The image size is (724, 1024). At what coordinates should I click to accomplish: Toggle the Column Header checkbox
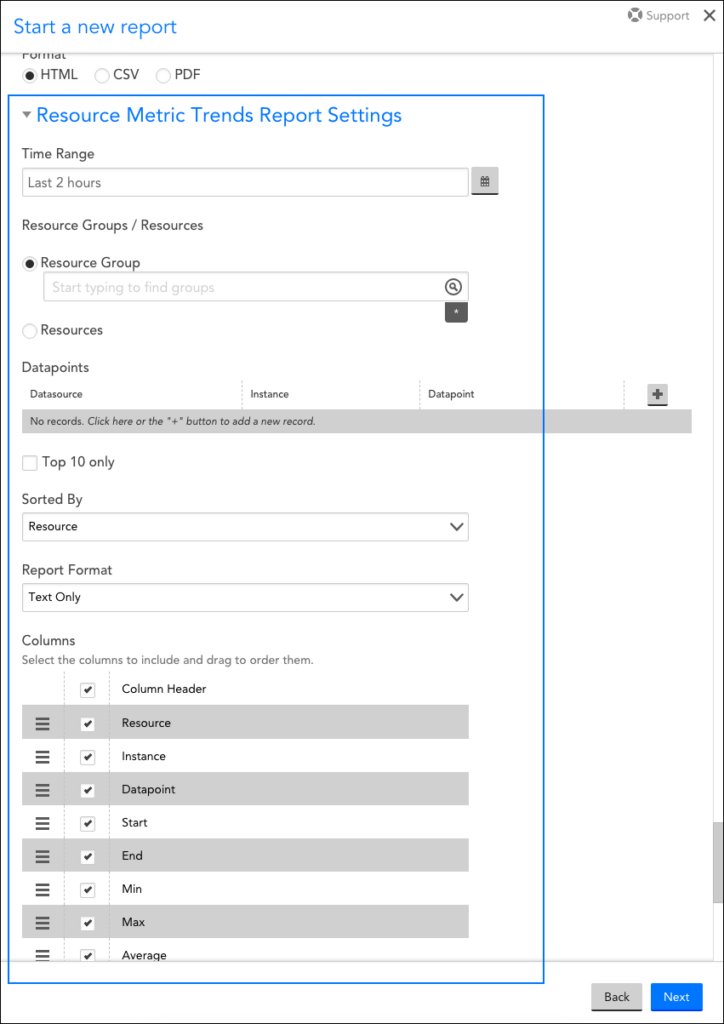(x=88, y=690)
